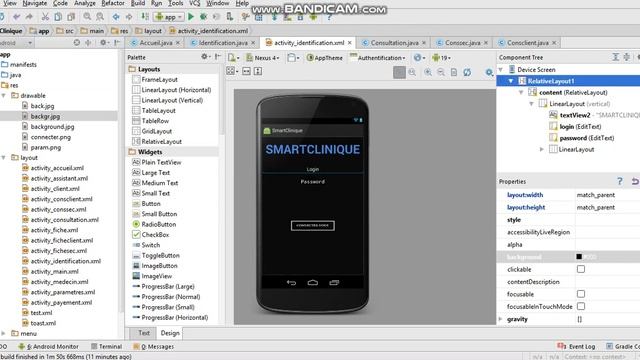The width and height of the screenshot is (640, 360).
Task: Switch to Consultation.java tab
Action: click(x=394, y=43)
